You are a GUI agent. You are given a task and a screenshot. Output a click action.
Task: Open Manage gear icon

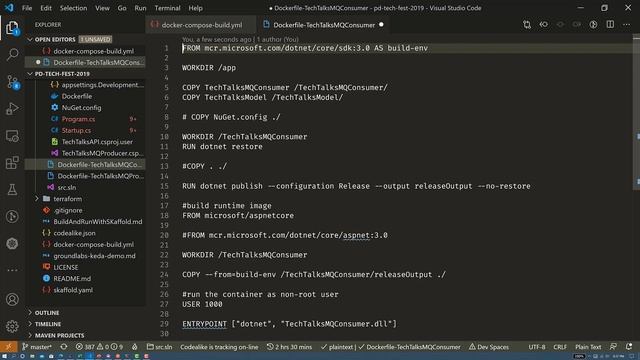[12, 326]
